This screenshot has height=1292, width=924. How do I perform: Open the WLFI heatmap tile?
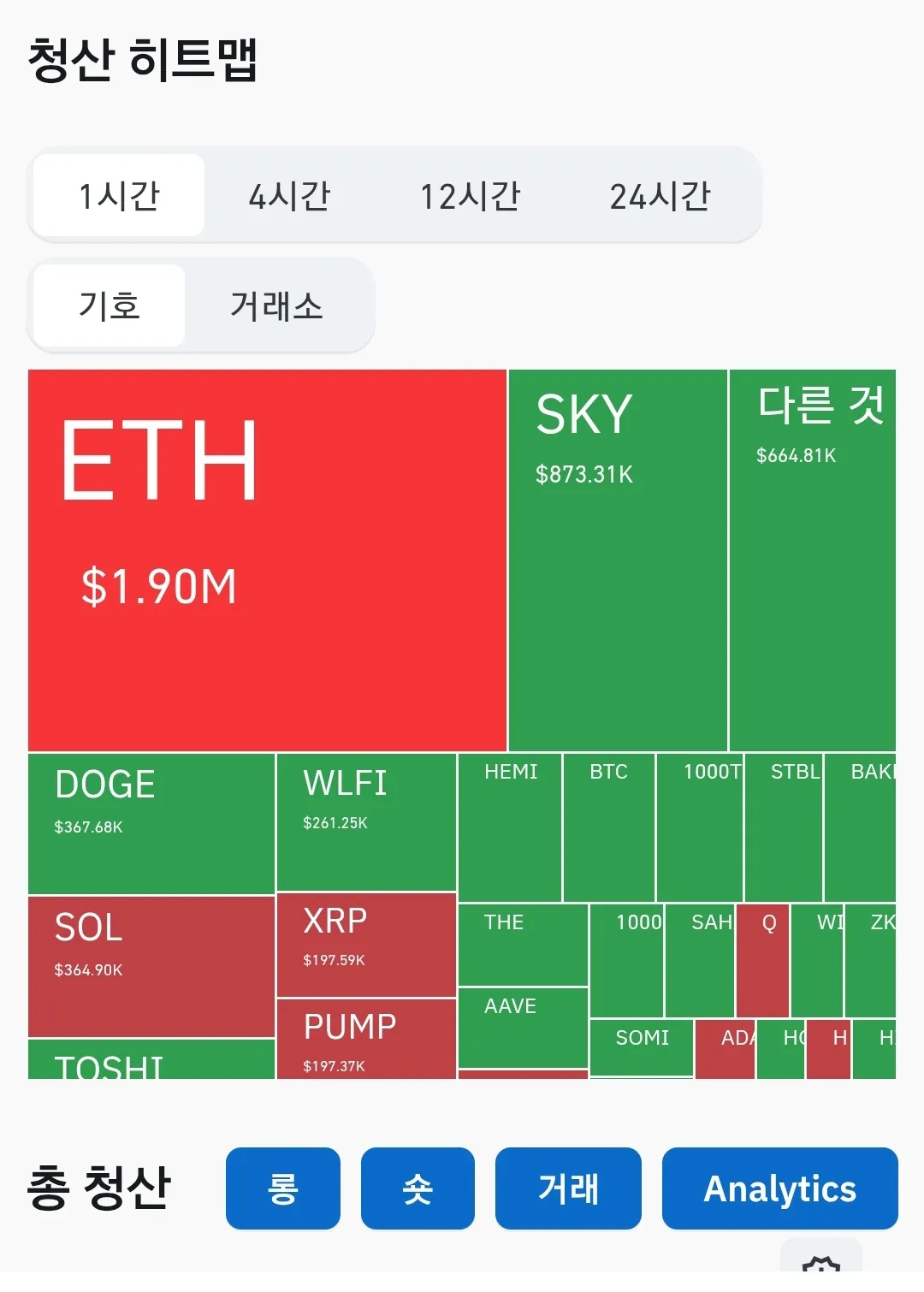pyautogui.click(x=366, y=821)
